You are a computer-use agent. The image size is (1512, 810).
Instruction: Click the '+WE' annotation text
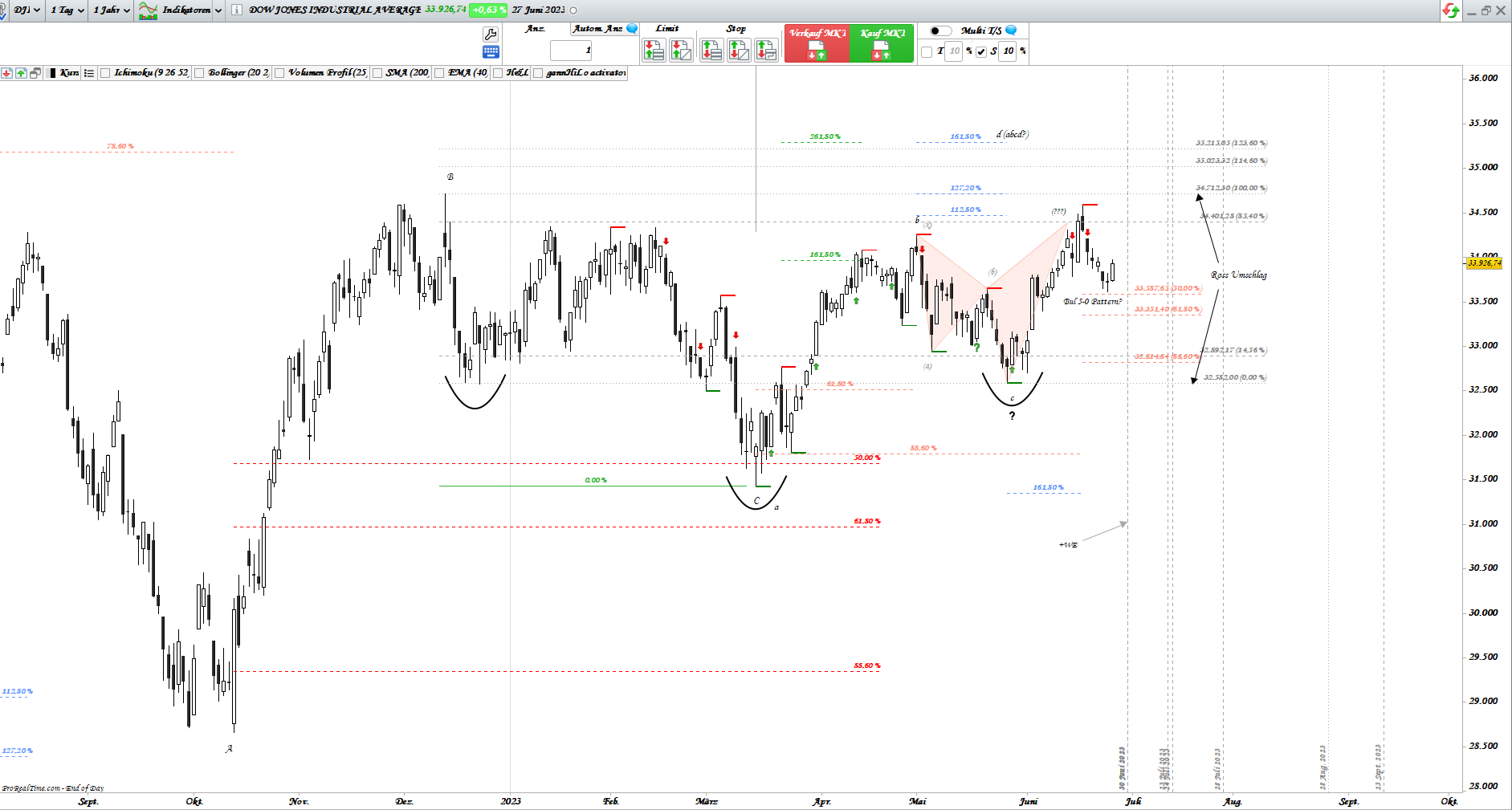click(1068, 545)
